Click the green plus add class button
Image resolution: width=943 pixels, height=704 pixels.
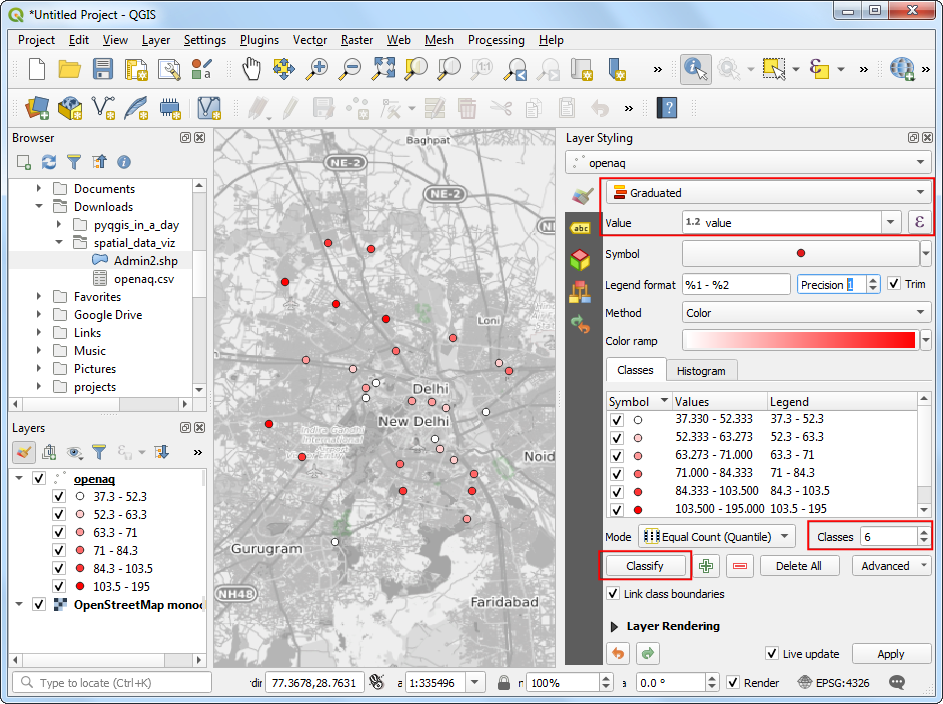pyautogui.click(x=707, y=566)
